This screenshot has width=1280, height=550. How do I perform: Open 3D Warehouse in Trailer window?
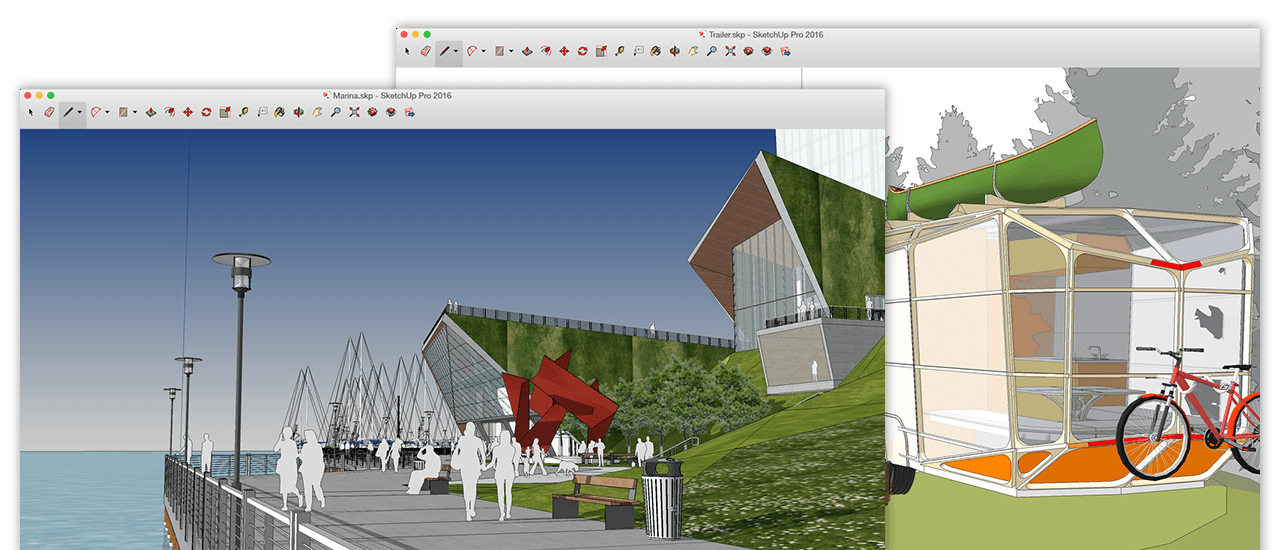(748, 50)
